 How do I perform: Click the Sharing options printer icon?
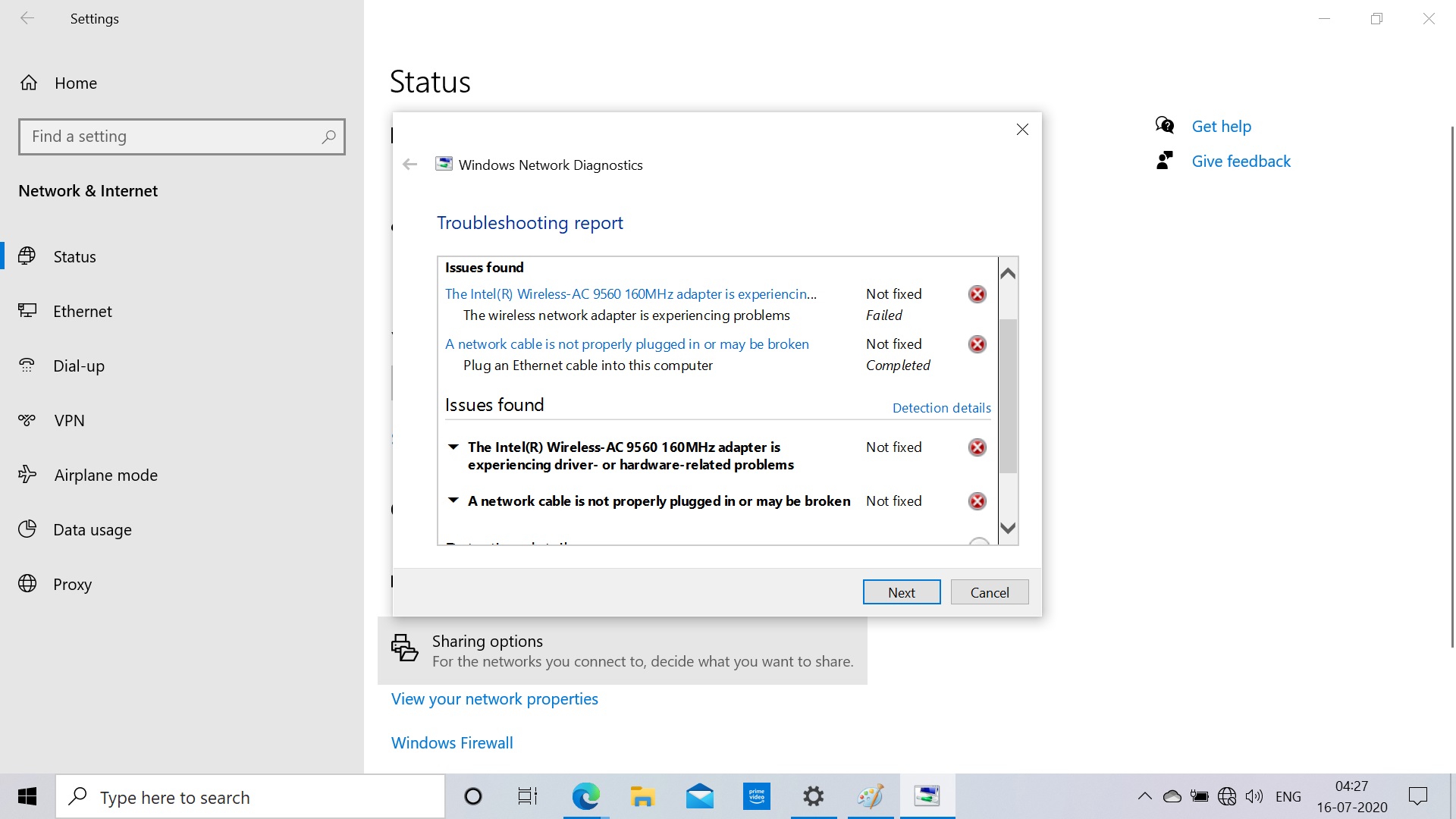pyautogui.click(x=404, y=648)
